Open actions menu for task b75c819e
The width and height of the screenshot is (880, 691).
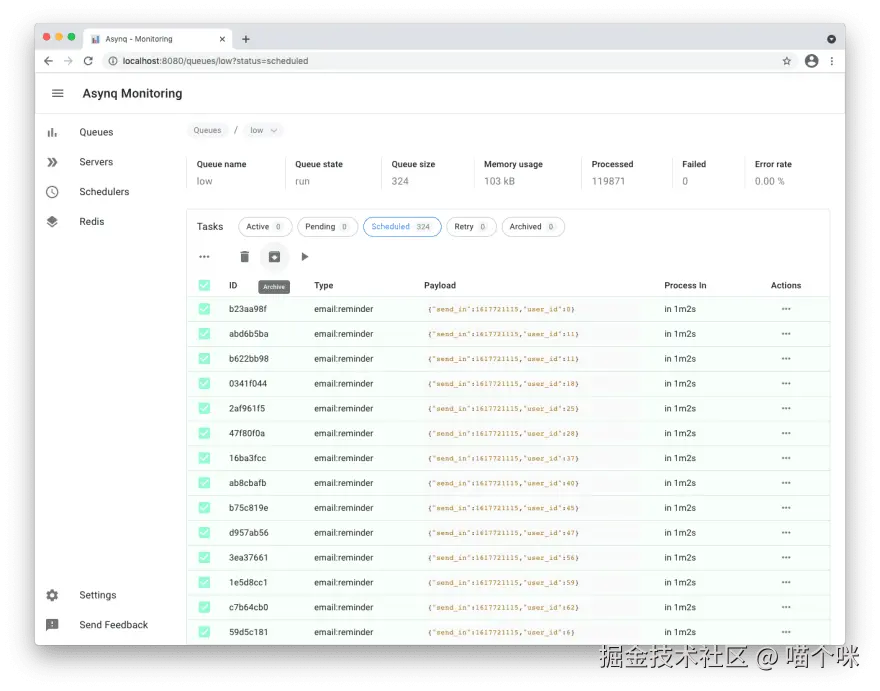click(786, 507)
